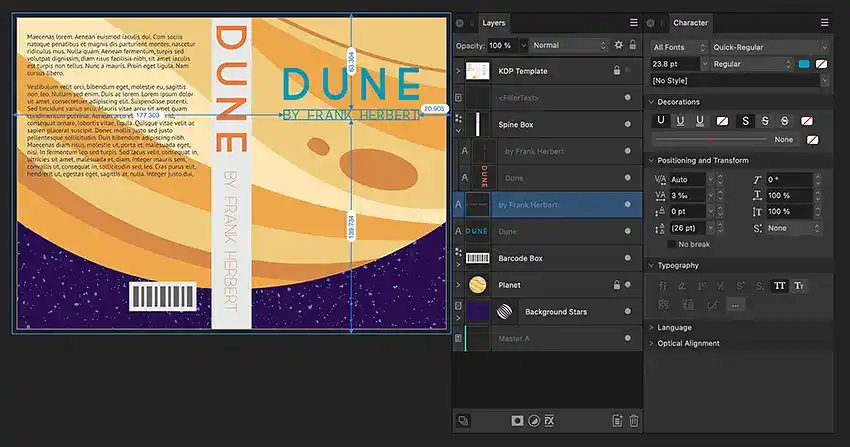Viewport: 850px width, 447px height.
Task: Open Layer Effects FX button
Action: tap(550, 420)
